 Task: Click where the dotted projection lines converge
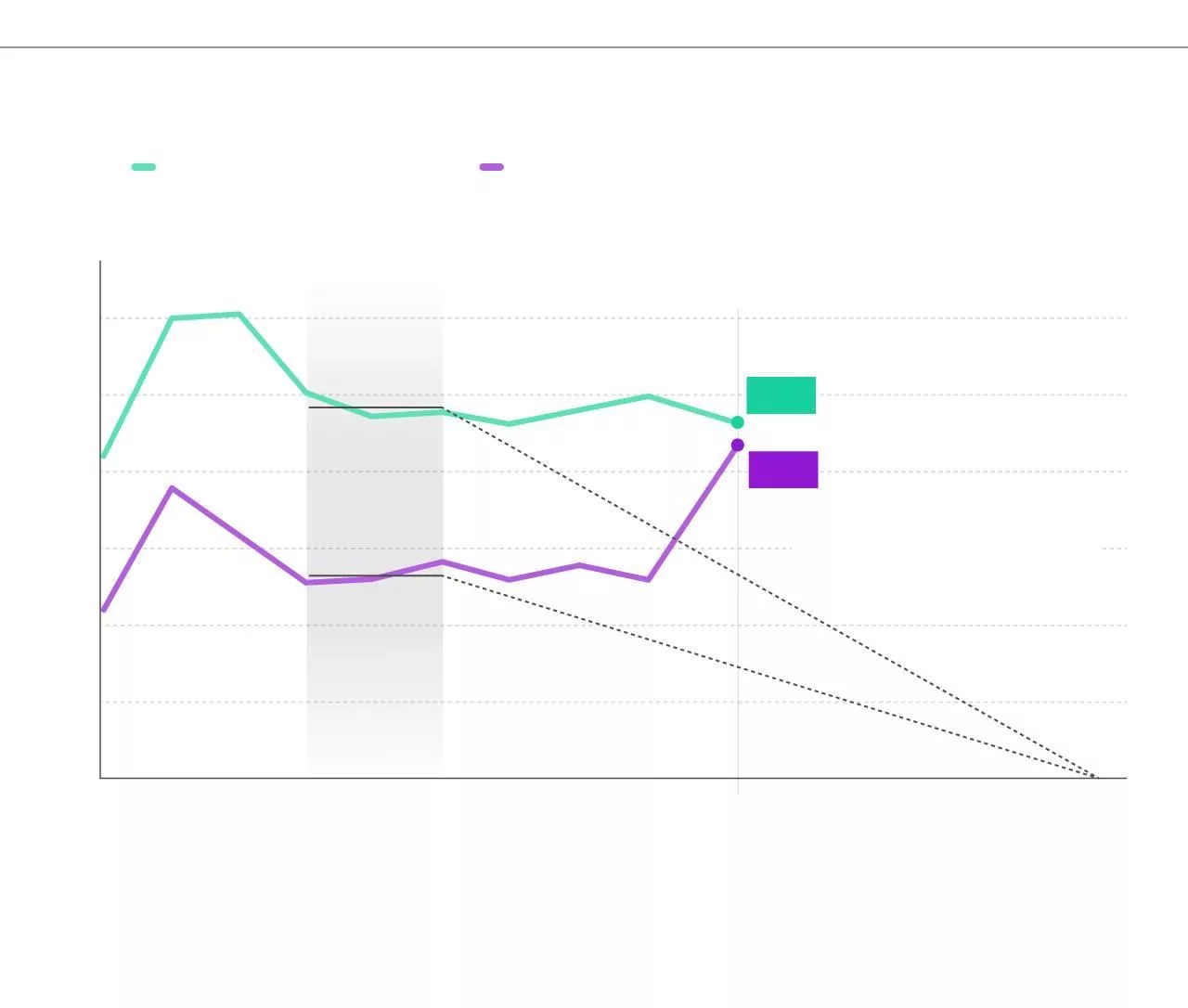tap(1097, 777)
